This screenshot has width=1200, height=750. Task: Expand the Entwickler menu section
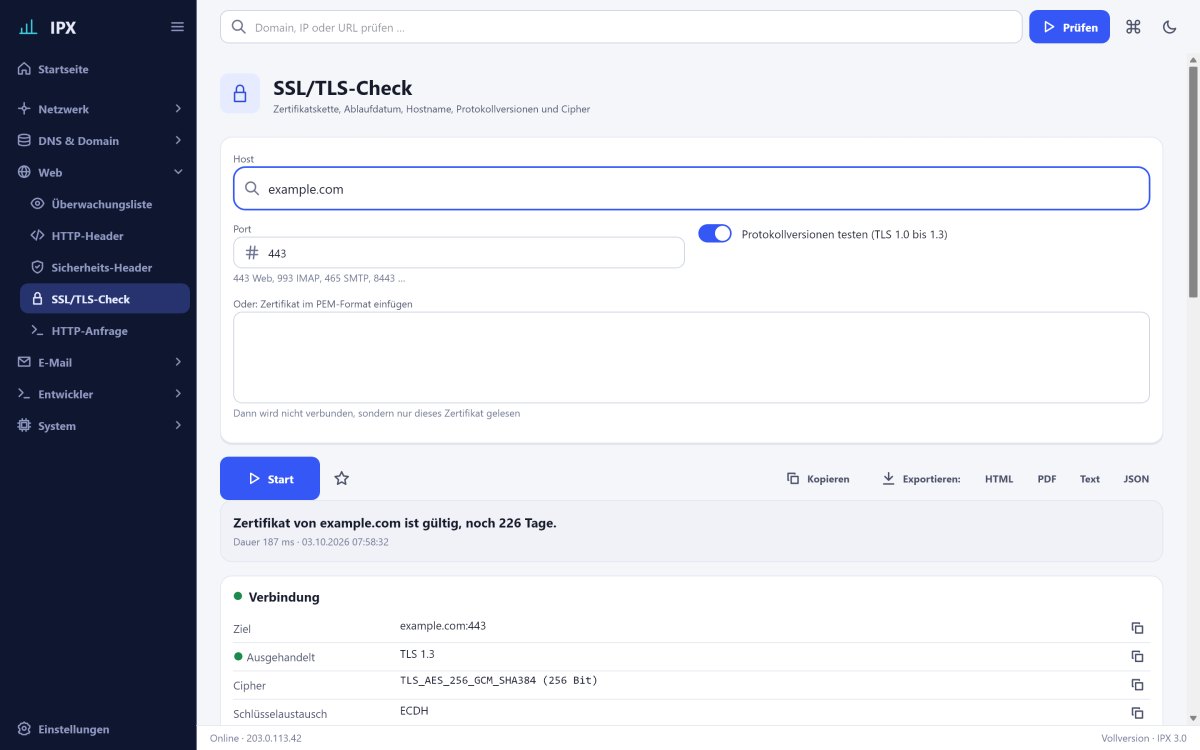pyautogui.click(x=99, y=394)
